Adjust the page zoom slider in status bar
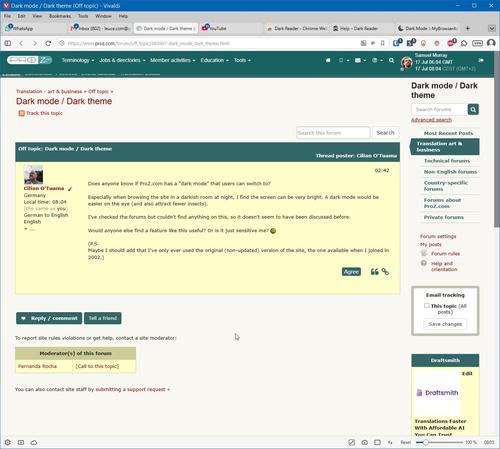The width and height of the screenshot is (500, 449). (x=440, y=442)
